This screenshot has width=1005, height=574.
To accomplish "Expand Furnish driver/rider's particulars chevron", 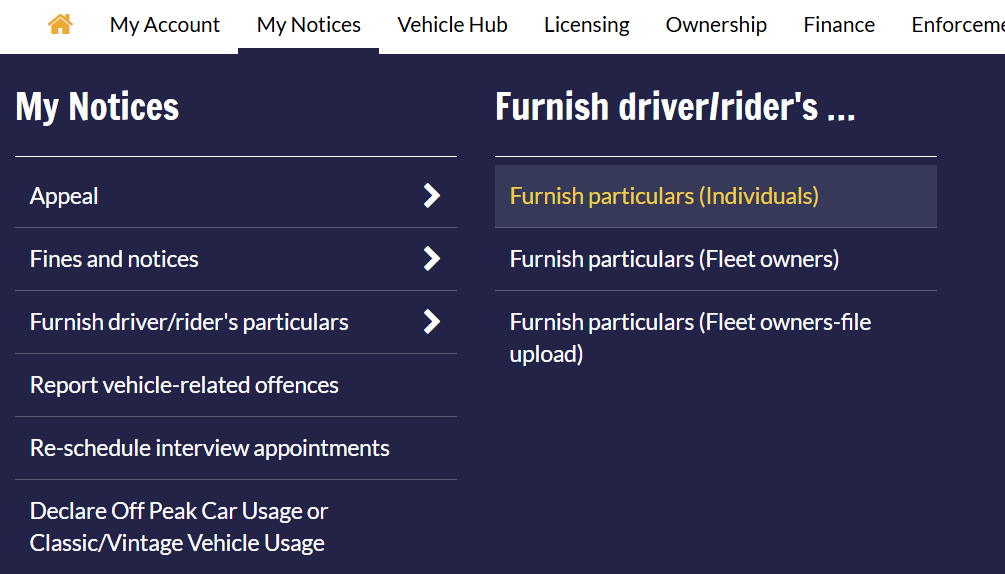I will [x=432, y=322].
